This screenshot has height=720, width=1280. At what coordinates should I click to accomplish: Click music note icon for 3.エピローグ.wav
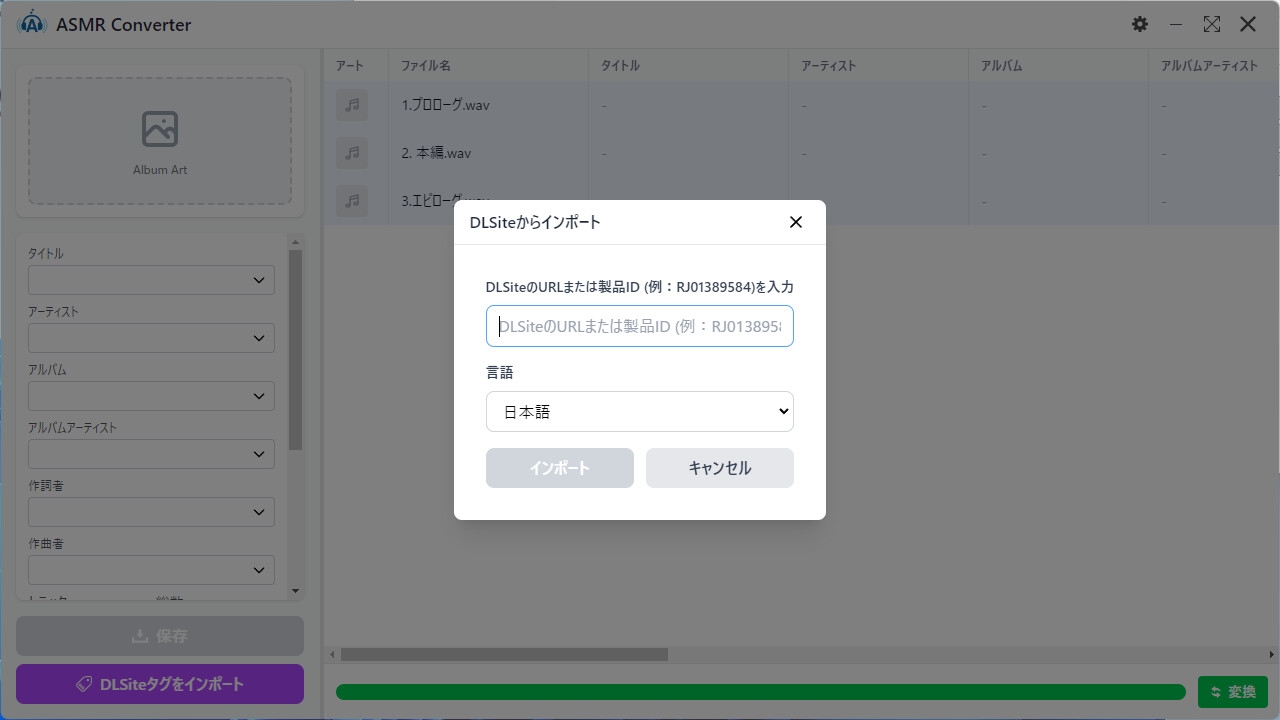352,201
